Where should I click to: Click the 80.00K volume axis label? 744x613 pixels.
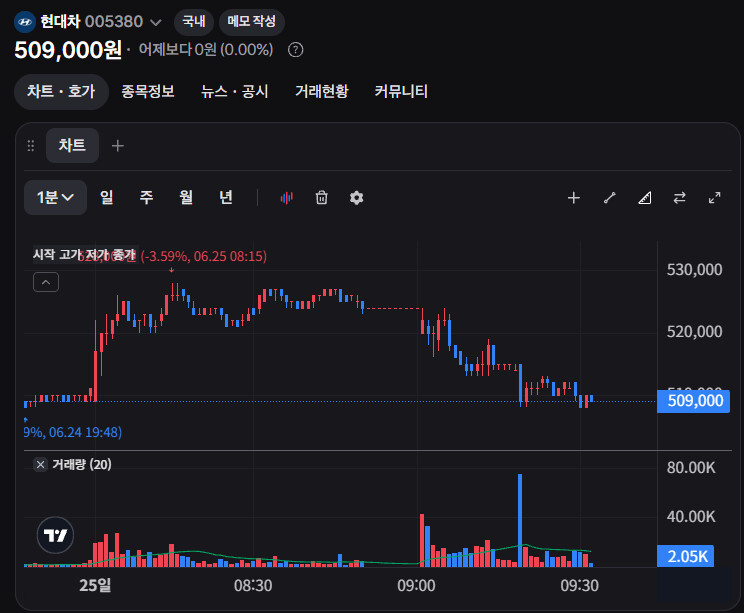(691, 468)
